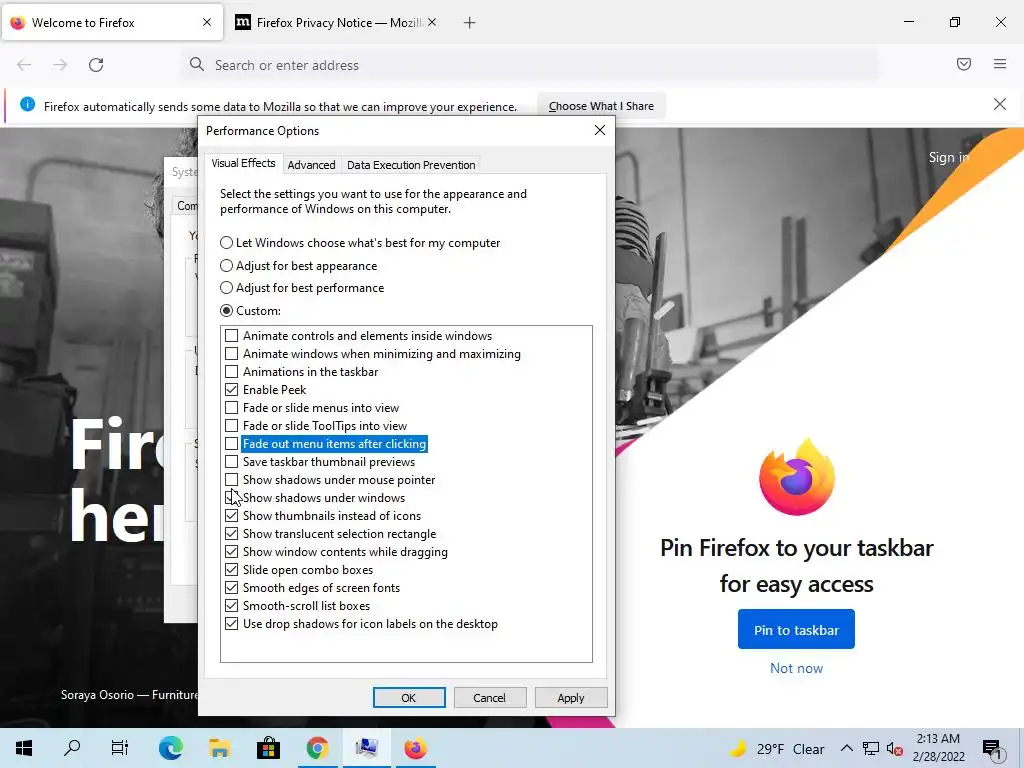Check Fade or slide menus into view
This screenshot has width=1024, height=768.
coord(231,408)
